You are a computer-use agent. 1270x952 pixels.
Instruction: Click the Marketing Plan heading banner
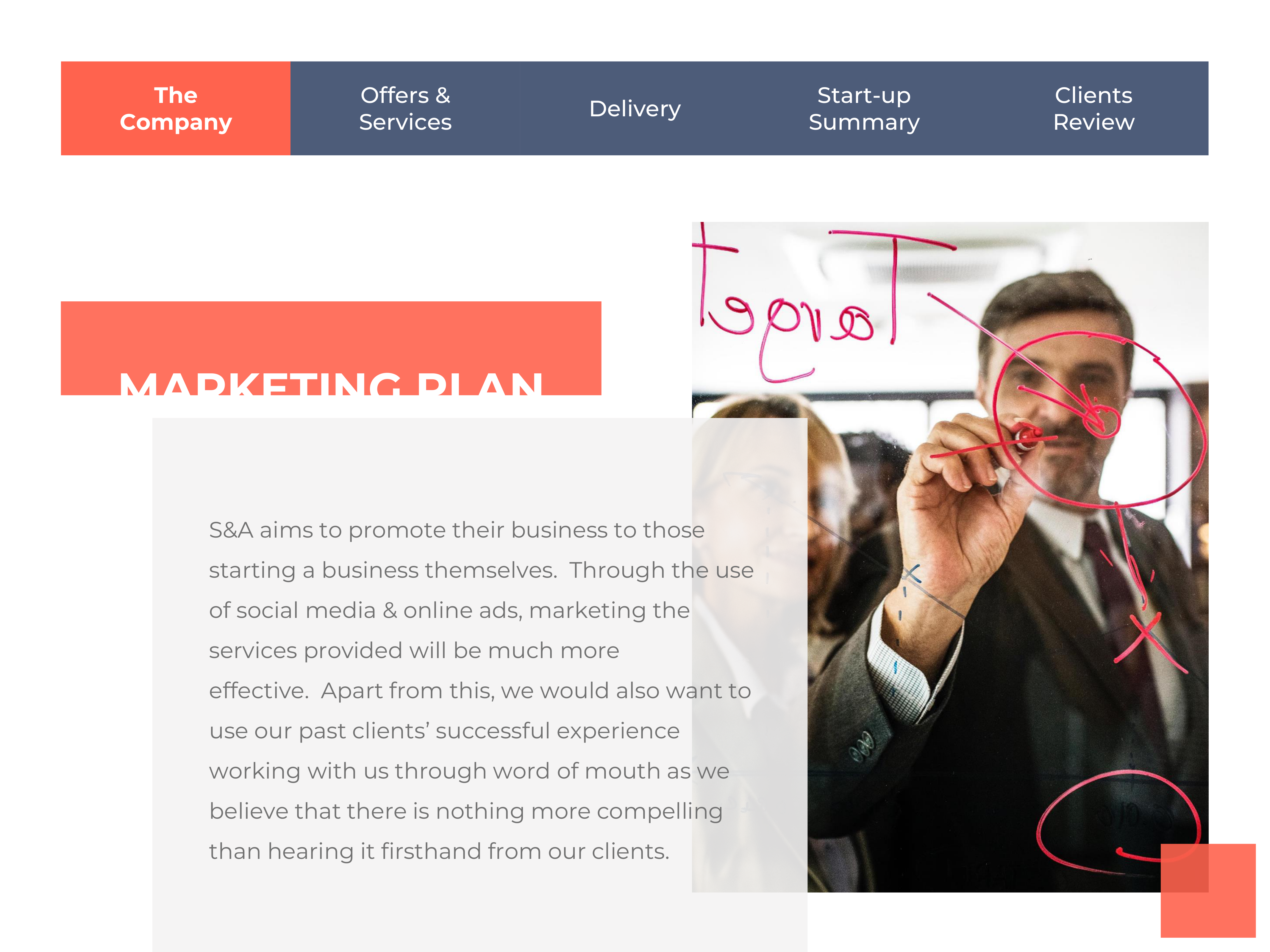pos(331,348)
